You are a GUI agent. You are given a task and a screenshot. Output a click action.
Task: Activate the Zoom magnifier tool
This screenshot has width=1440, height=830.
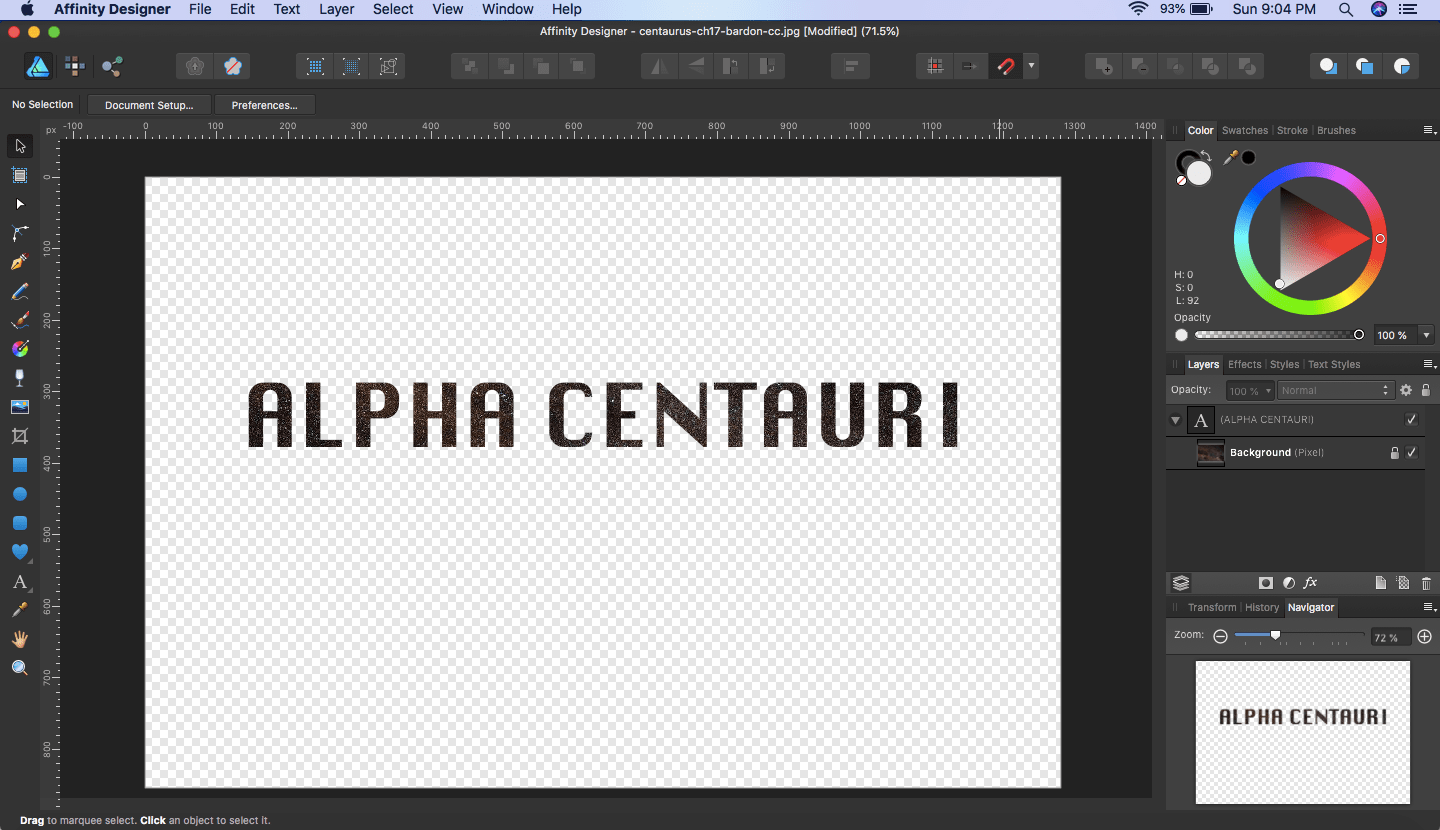click(19, 668)
